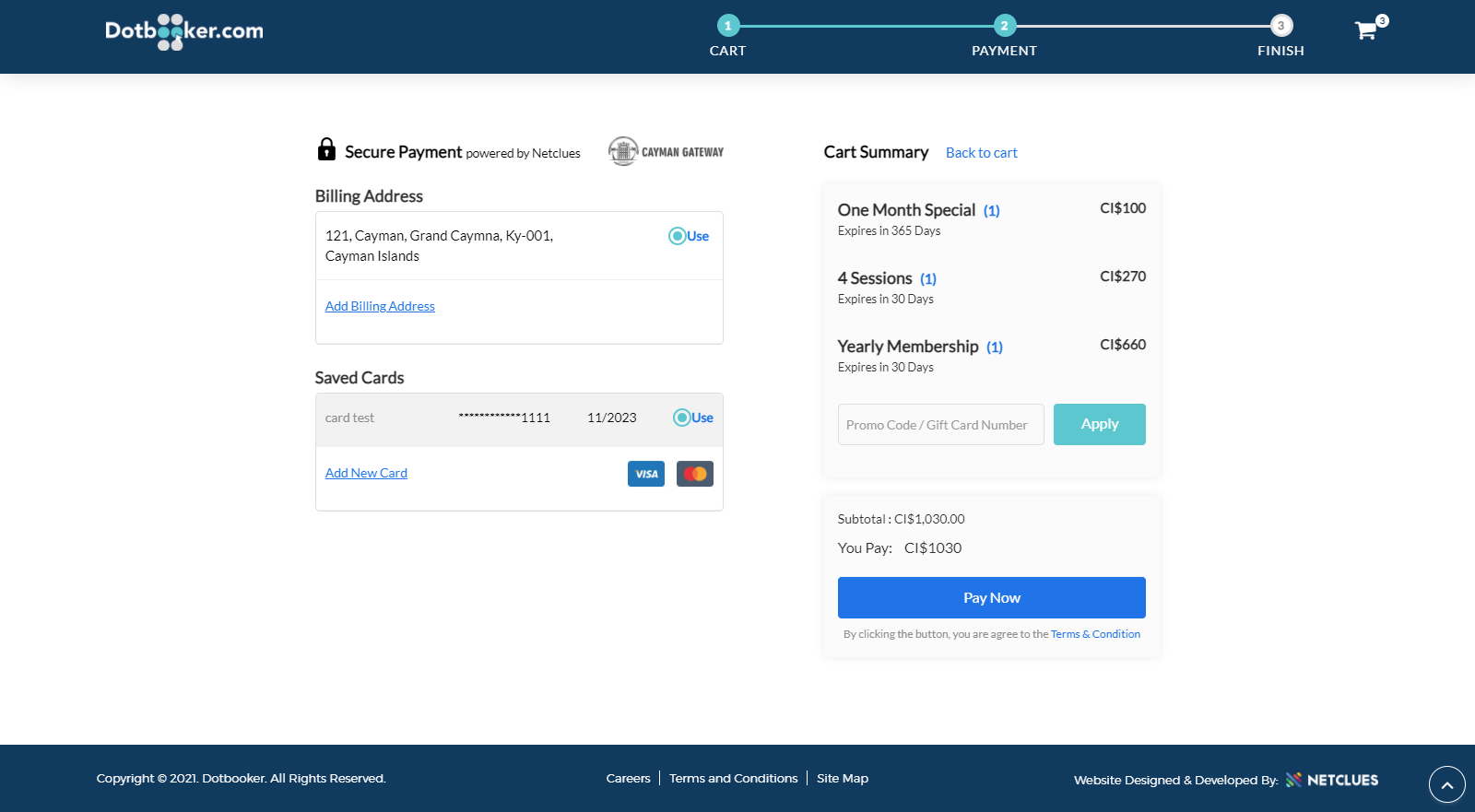
Task: Click Add Billing Address link
Action: 380,306
